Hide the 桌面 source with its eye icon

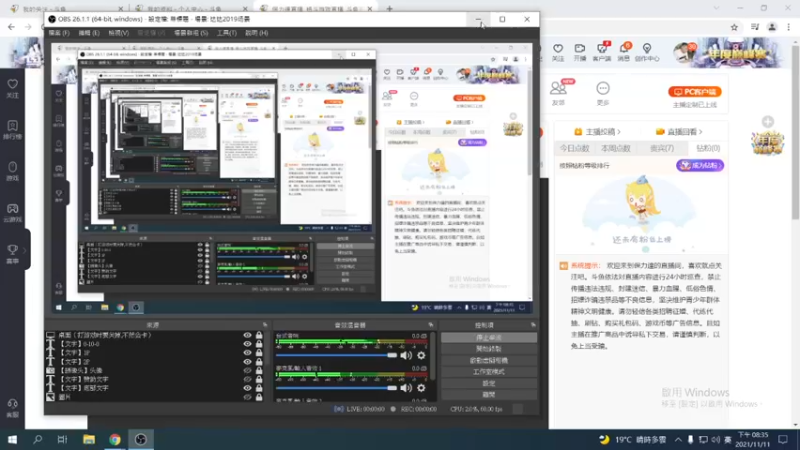point(247,335)
